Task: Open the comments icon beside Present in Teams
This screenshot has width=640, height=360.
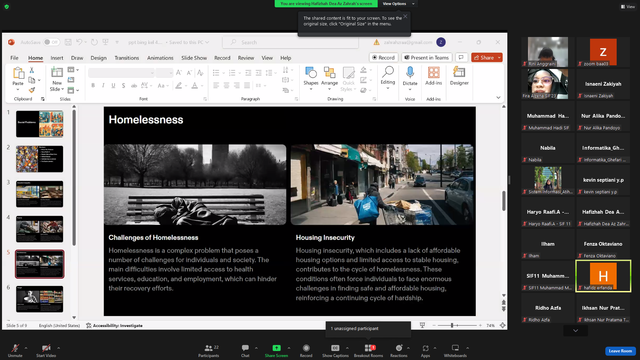Action: coord(461,58)
